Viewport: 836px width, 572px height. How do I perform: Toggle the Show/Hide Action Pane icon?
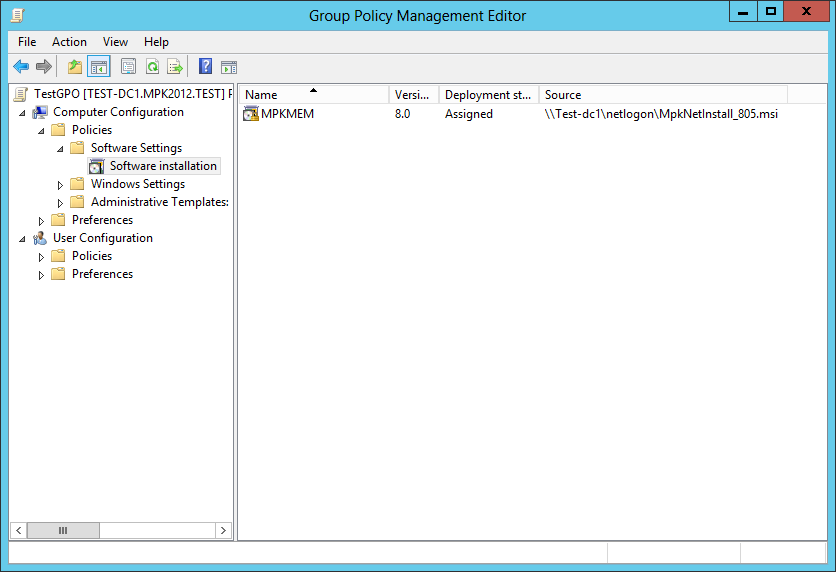coord(229,67)
